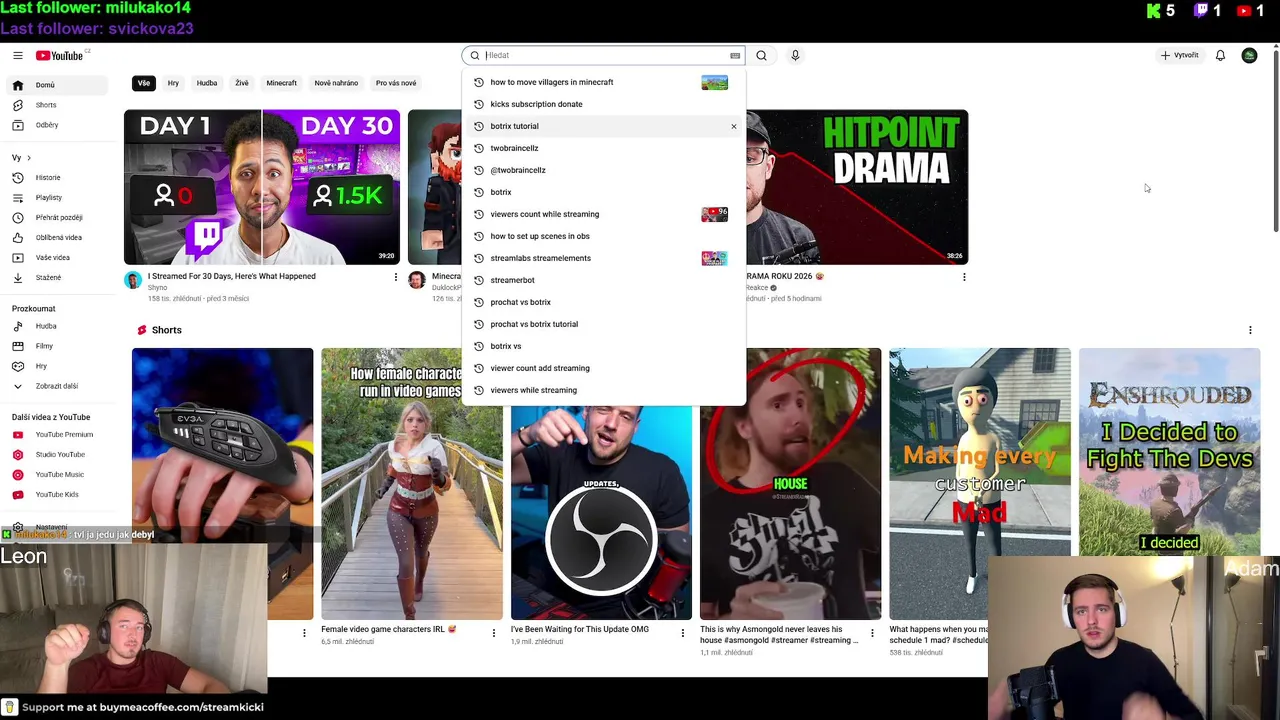1280x720 pixels.
Task: Open 'I Streamed For 30 Days' video thumbnail
Action: (x=262, y=187)
